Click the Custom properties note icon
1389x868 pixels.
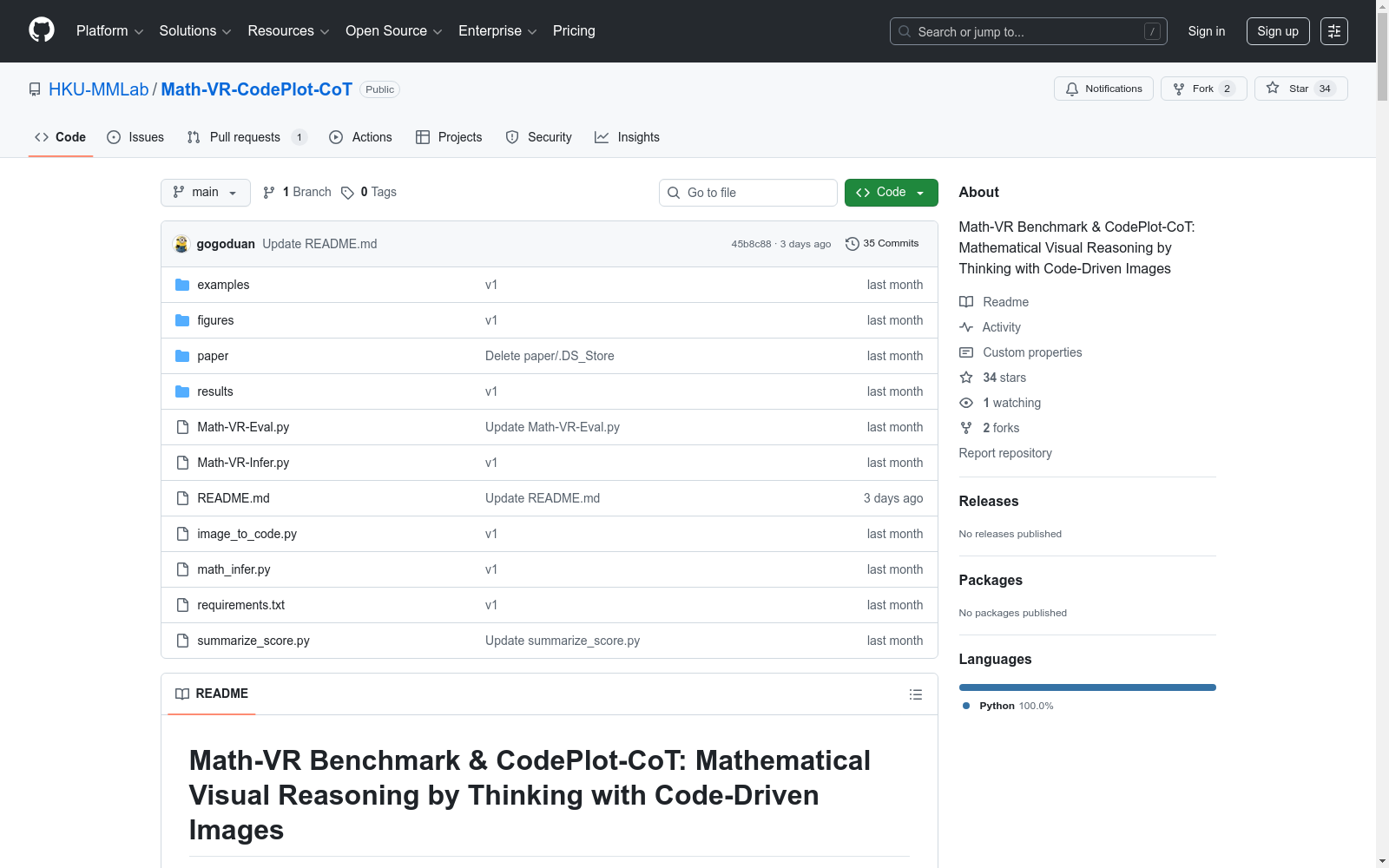(x=966, y=352)
